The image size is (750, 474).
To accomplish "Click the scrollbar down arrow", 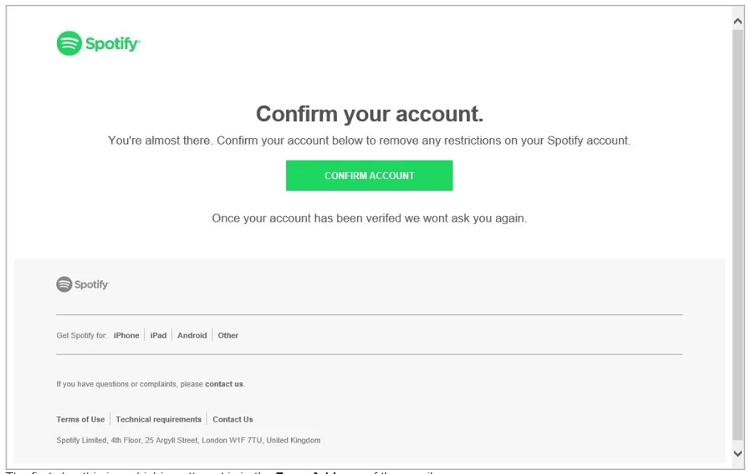I will pyautogui.click(x=738, y=453).
